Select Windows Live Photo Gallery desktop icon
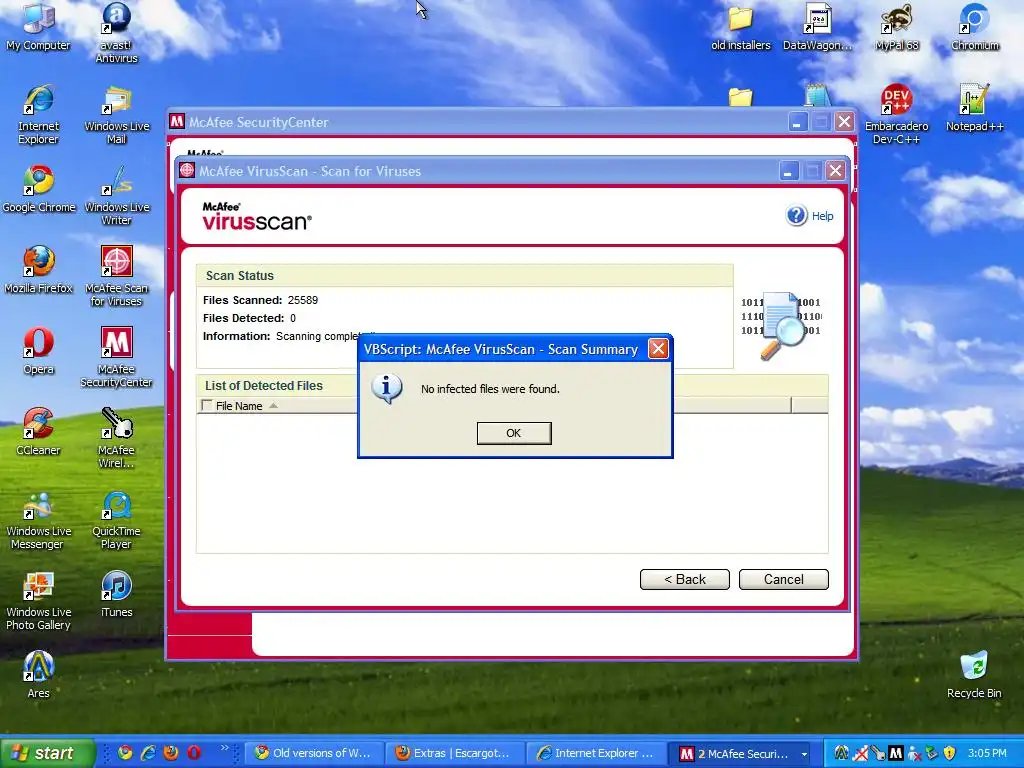The height and width of the screenshot is (768, 1024). [x=39, y=601]
